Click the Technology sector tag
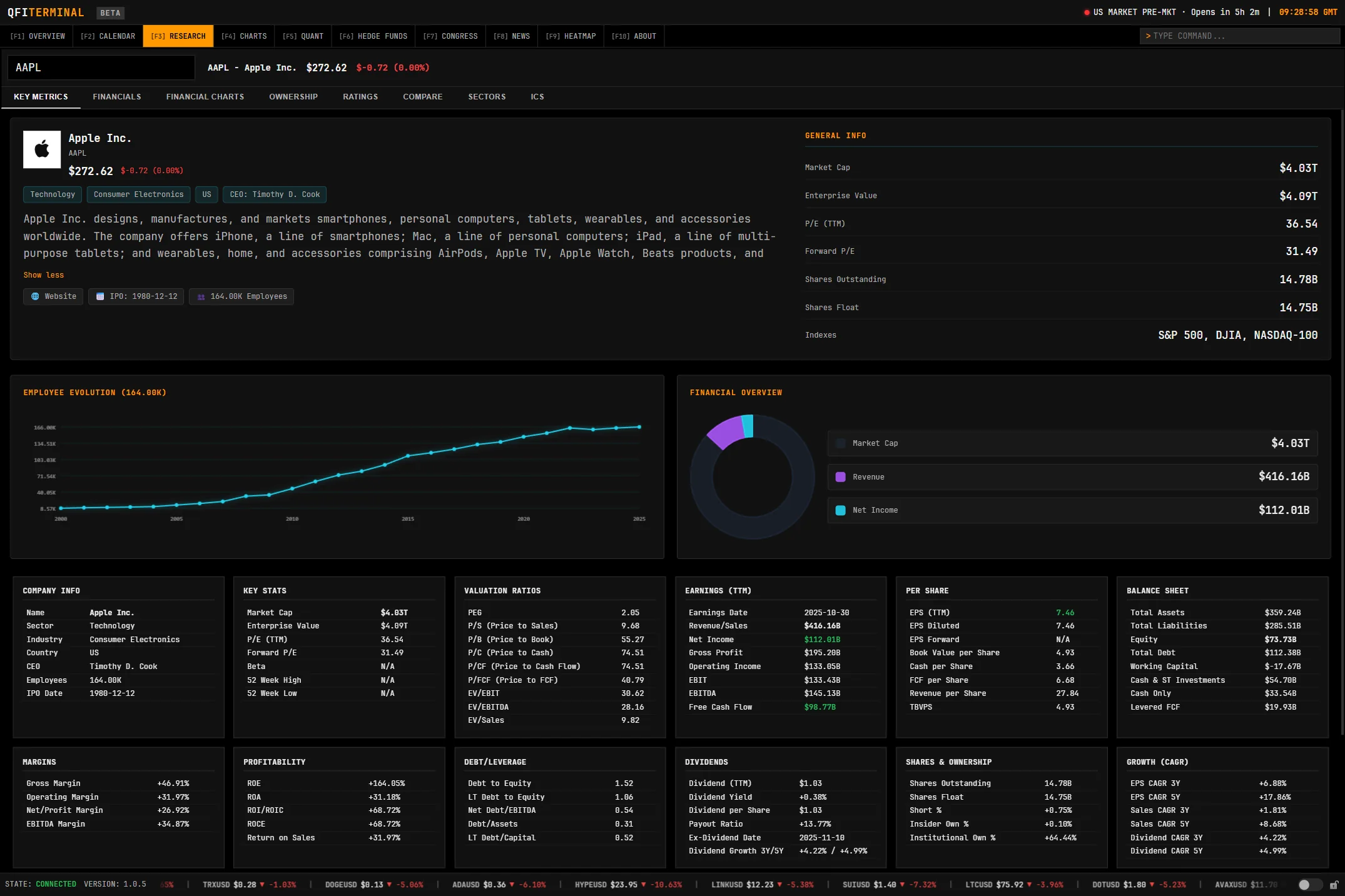Image resolution: width=1345 pixels, height=896 pixels. 53,194
